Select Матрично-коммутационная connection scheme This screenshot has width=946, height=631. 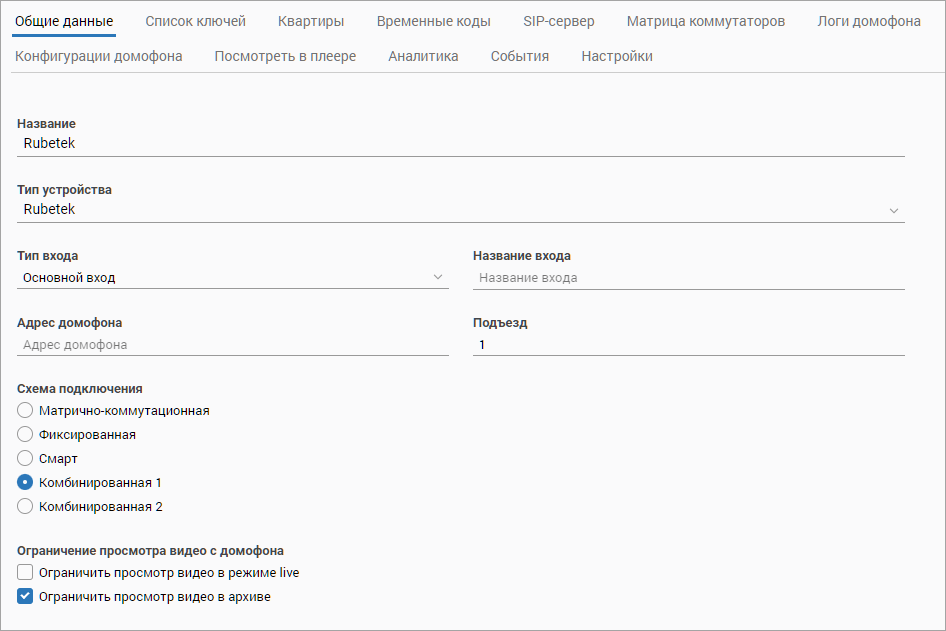coord(26,410)
